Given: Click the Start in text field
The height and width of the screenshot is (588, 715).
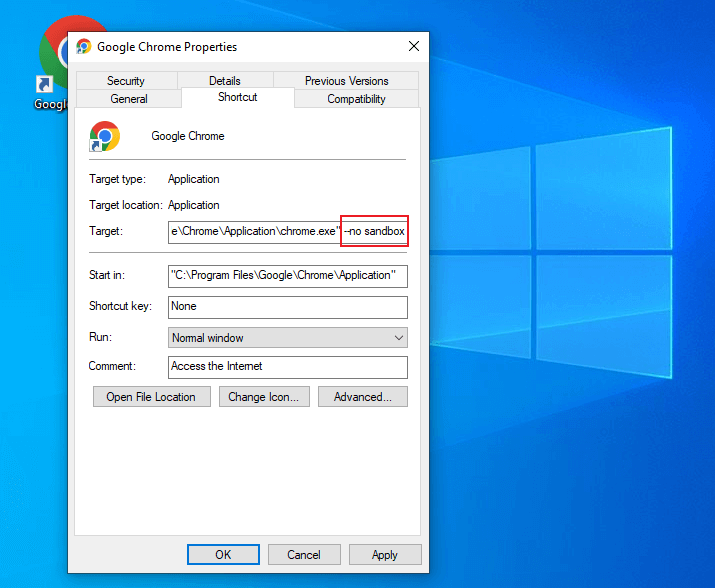Looking at the screenshot, I should coord(288,276).
